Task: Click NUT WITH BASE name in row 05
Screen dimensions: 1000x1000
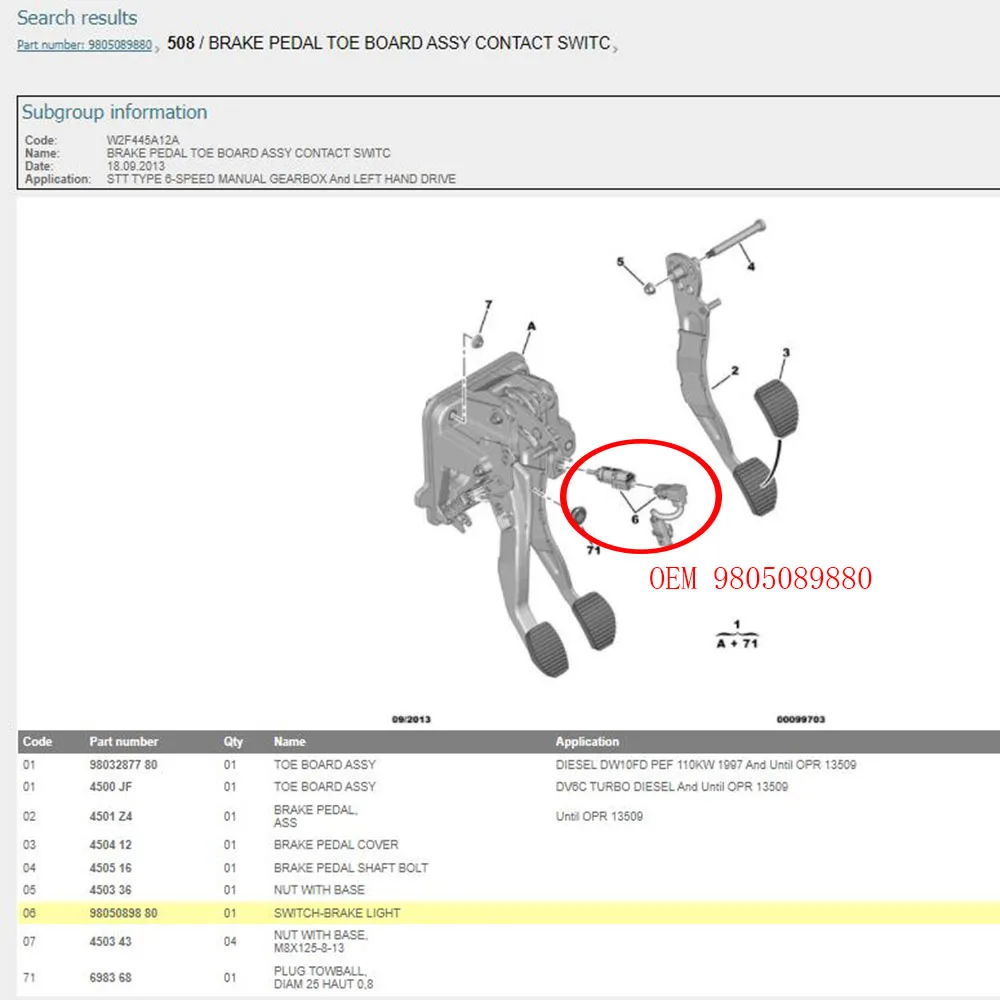Action: [x=319, y=890]
